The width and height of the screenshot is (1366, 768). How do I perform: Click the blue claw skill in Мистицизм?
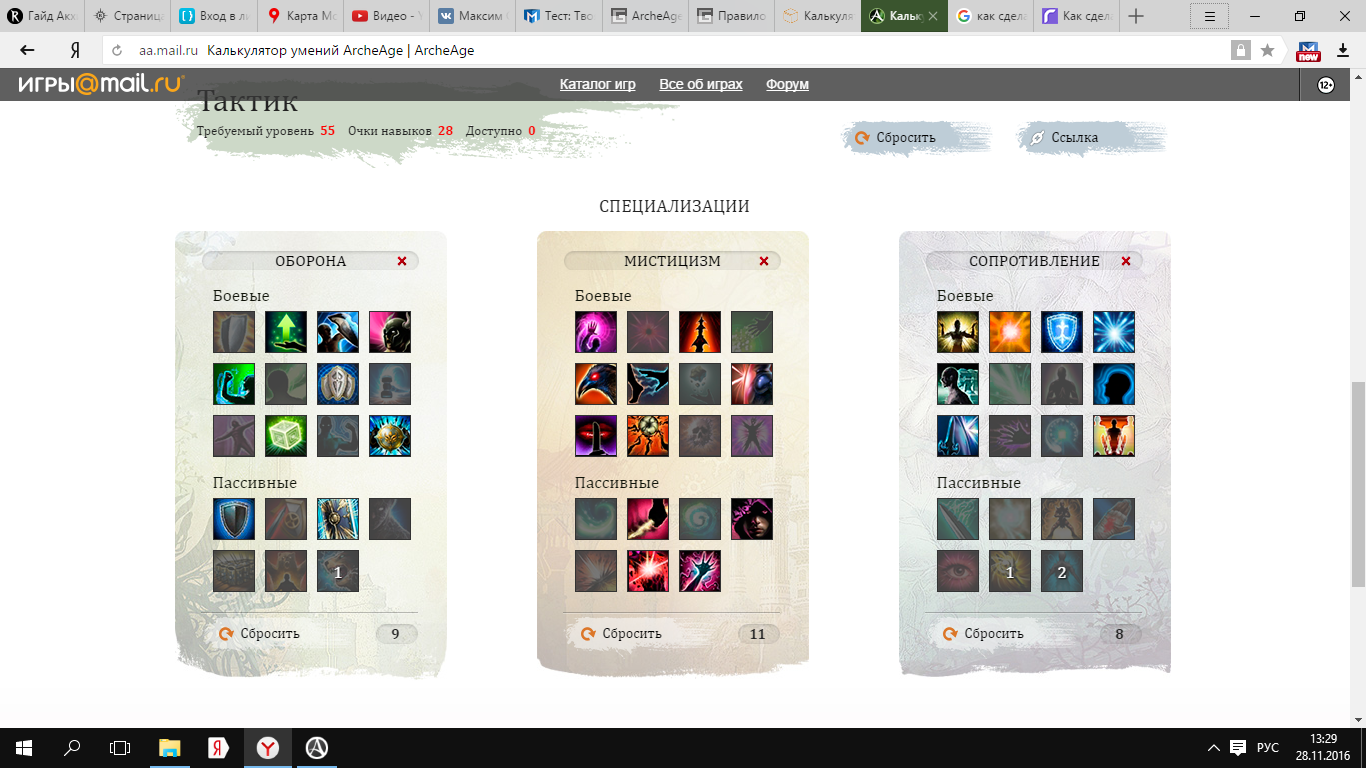(x=648, y=384)
